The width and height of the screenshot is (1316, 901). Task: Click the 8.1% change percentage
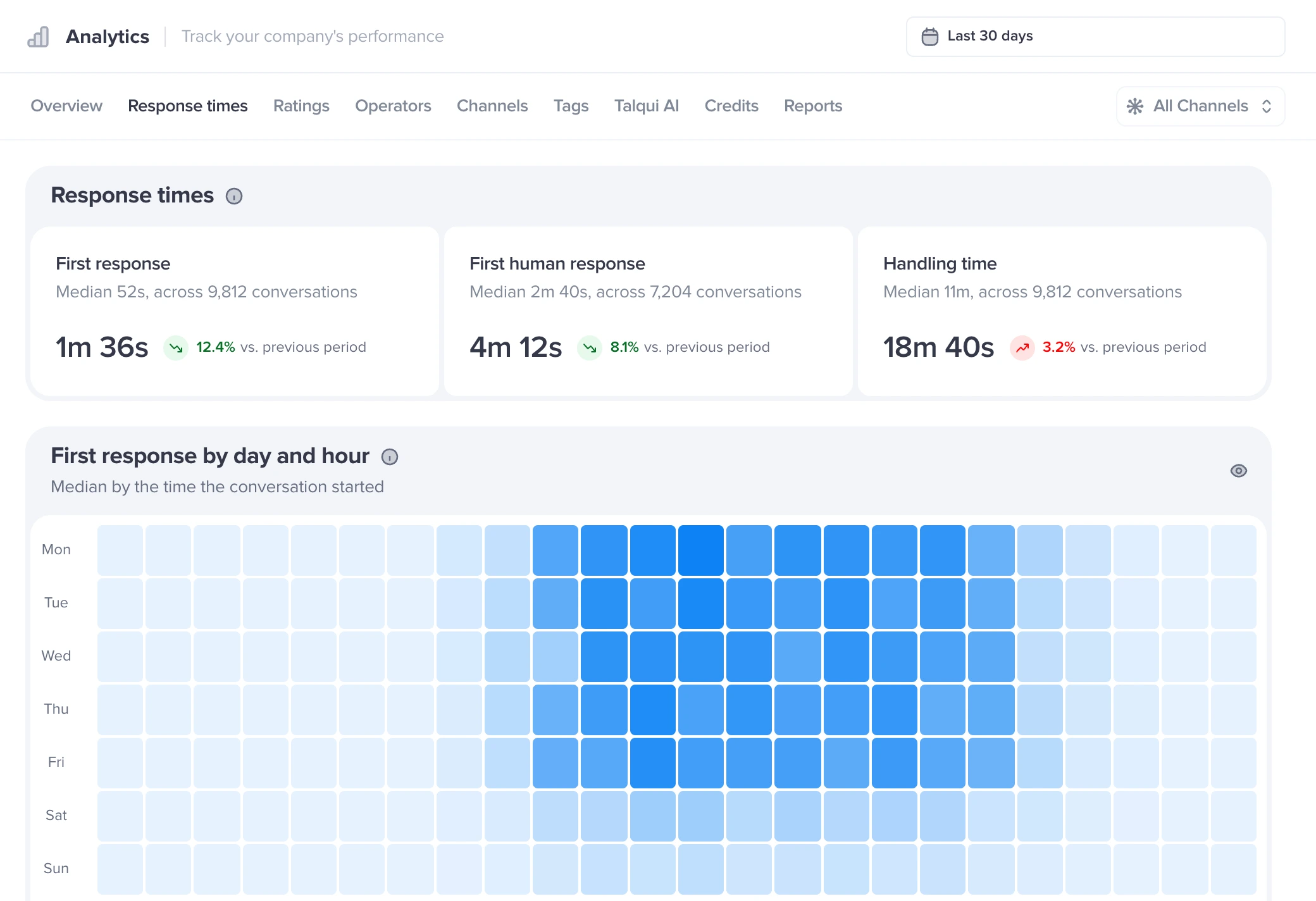pyautogui.click(x=624, y=347)
